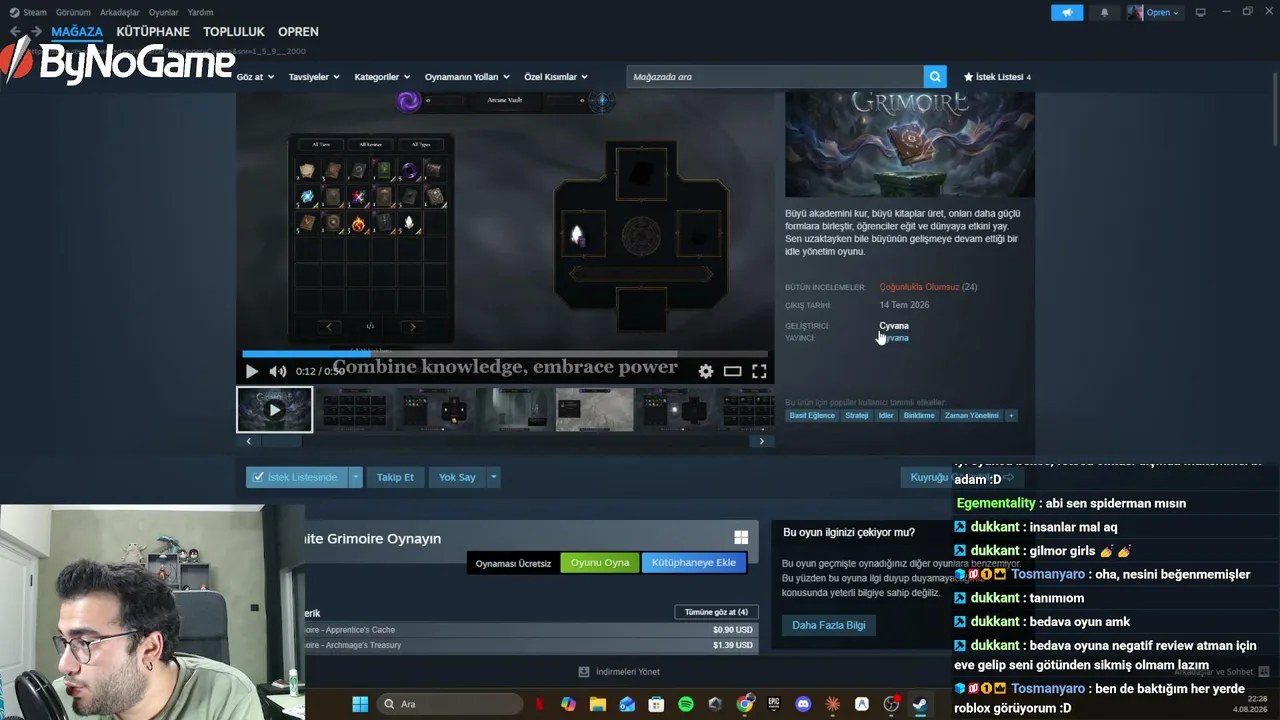Screen dimensions: 1280x720
Task: Open the Yardım menu
Action: (200, 12)
